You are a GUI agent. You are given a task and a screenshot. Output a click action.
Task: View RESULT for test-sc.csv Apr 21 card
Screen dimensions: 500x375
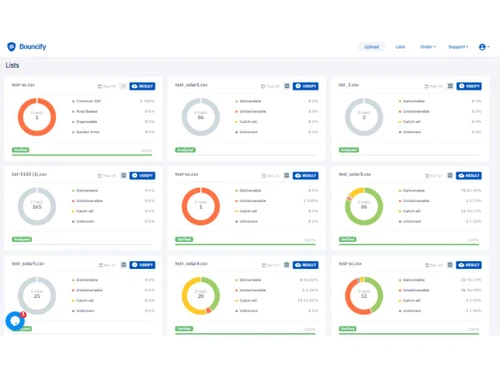click(306, 175)
